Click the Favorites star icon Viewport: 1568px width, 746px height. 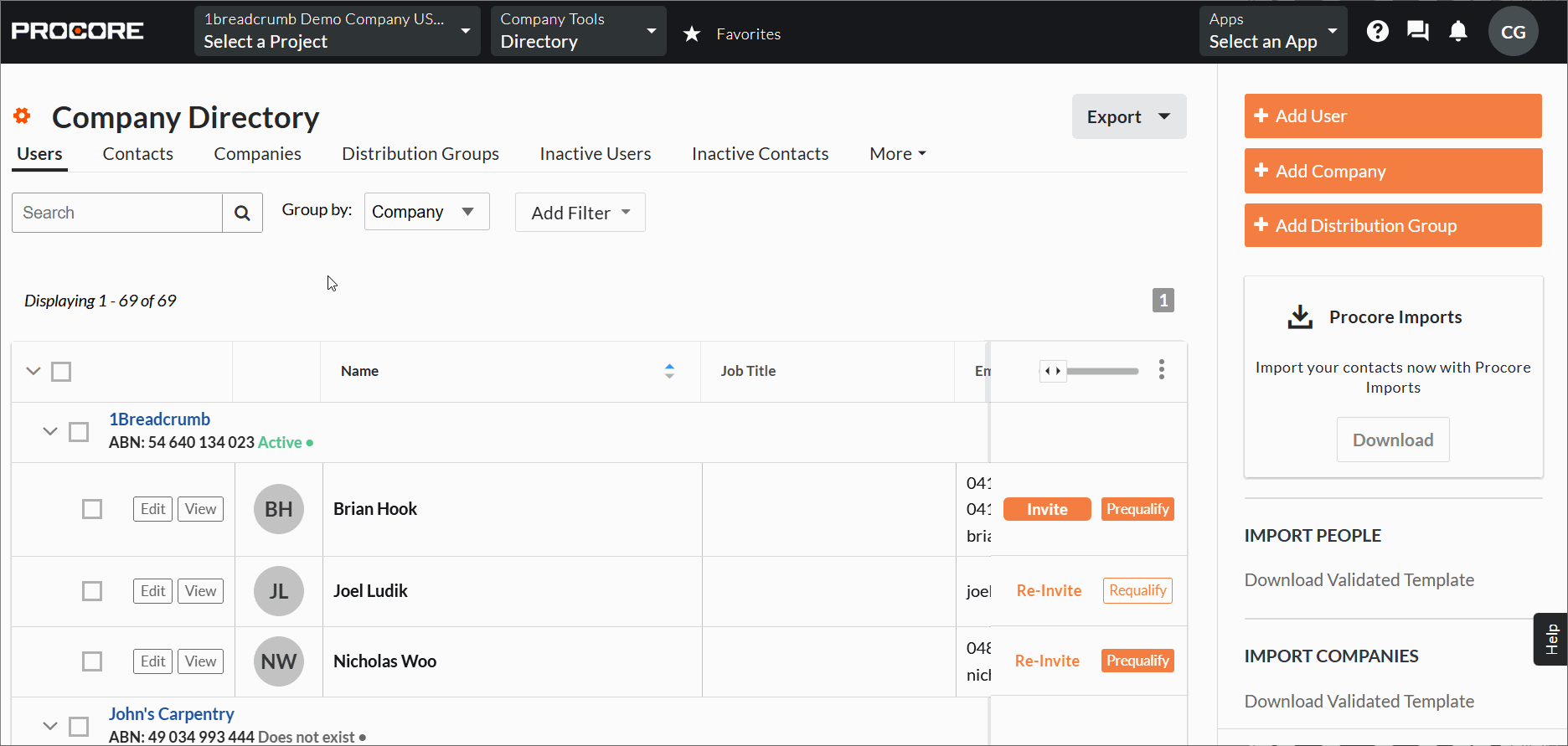click(x=692, y=34)
